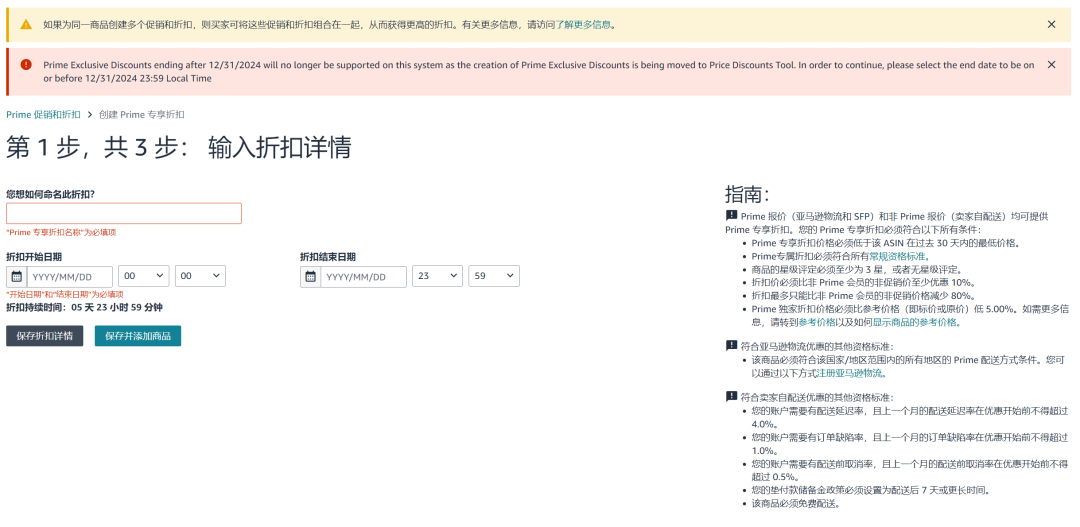Screen dimensions: 1080x527
Task: Open the 注册亚马逊物流 link
Action: [x=849, y=373]
